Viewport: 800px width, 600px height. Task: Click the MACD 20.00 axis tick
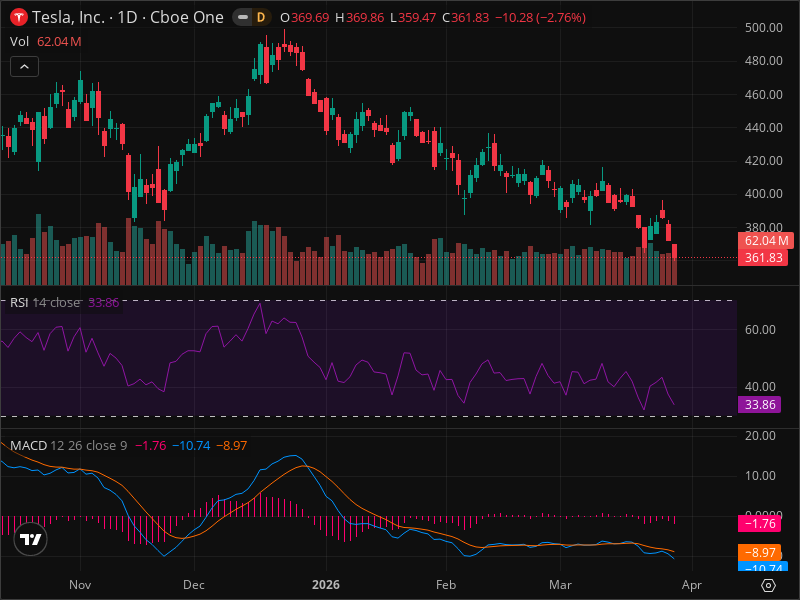pyautogui.click(x=760, y=436)
